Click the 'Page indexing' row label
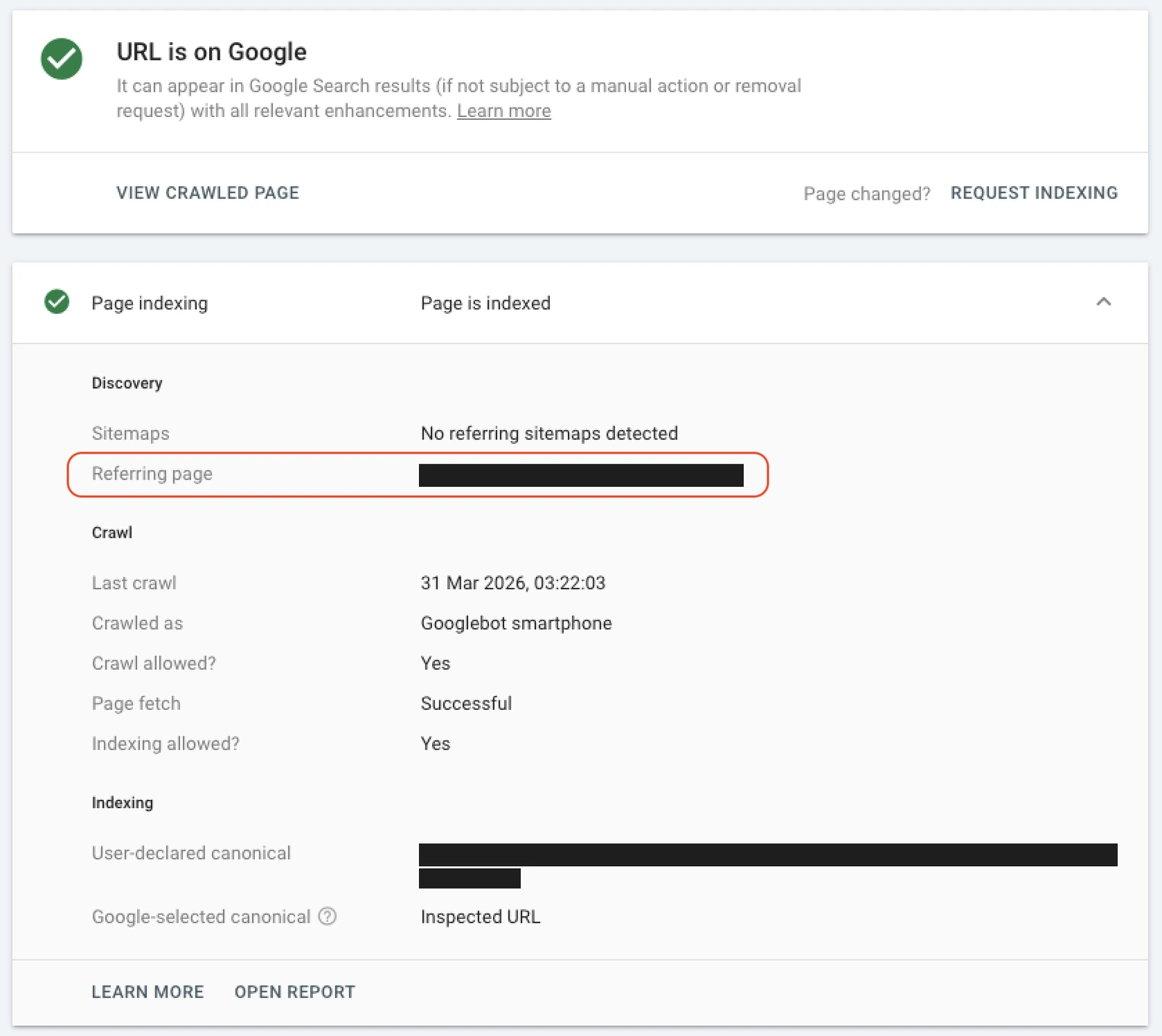Screen dimensions: 1162x1036 click(x=150, y=303)
